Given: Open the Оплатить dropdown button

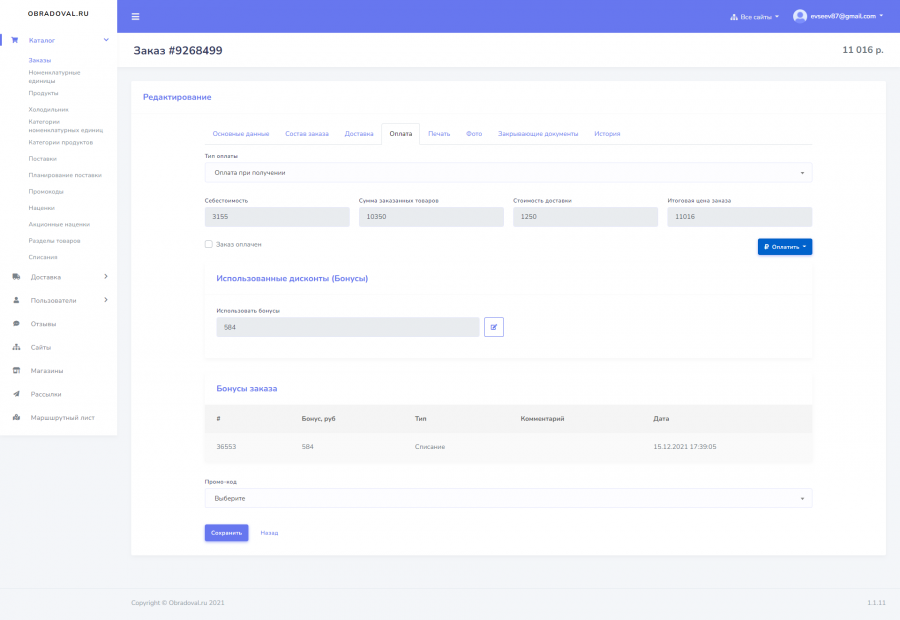Looking at the screenshot, I should tap(785, 247).
